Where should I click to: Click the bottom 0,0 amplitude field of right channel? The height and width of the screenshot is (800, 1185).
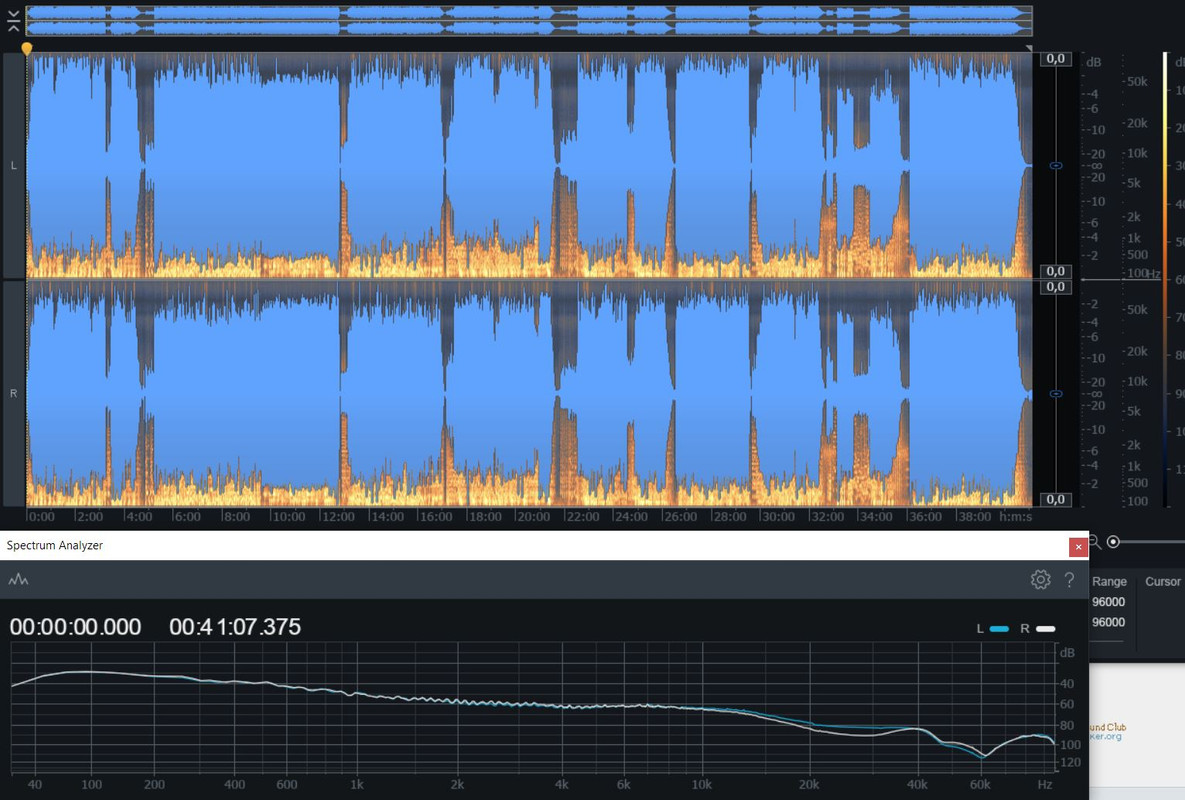pyautogui.click(x=1056, y=499)
